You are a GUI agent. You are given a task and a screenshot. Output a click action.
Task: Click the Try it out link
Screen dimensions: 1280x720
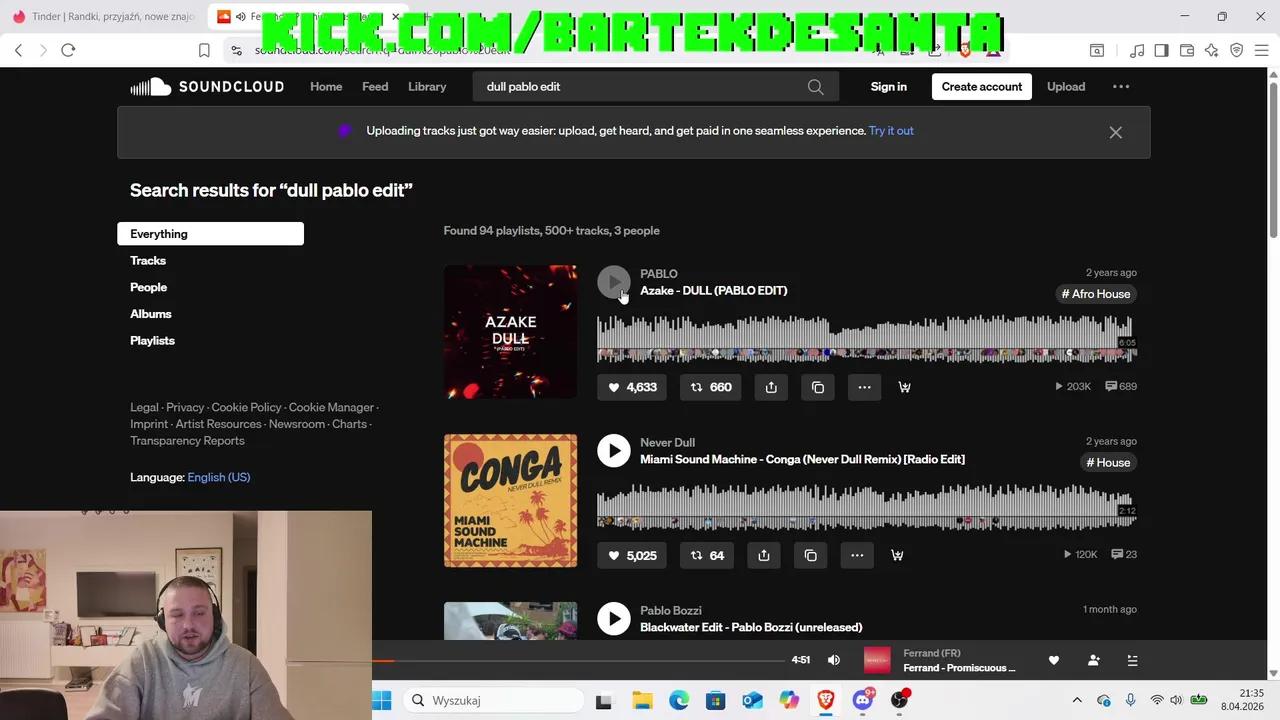(891, 131)
